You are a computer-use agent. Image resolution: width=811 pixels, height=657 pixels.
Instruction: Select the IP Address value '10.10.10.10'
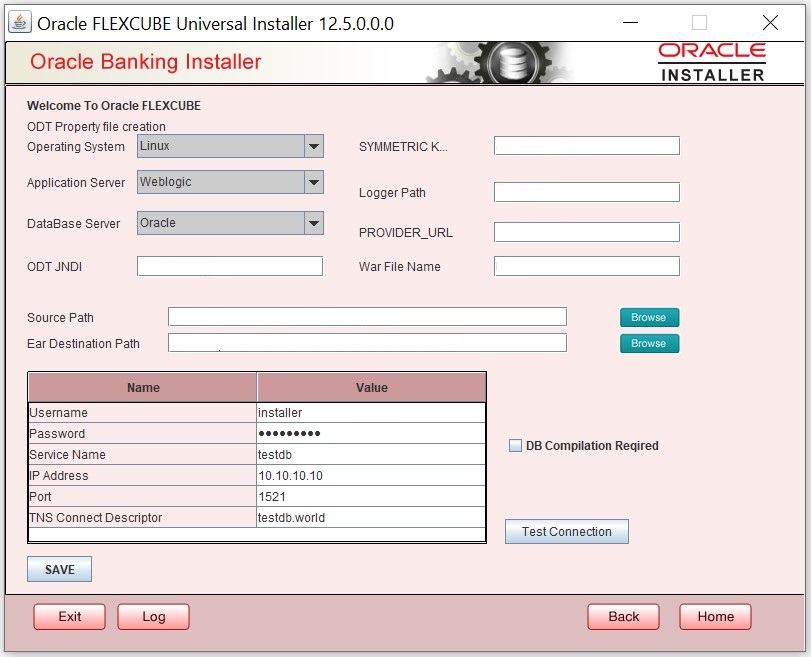pos(371,475)
